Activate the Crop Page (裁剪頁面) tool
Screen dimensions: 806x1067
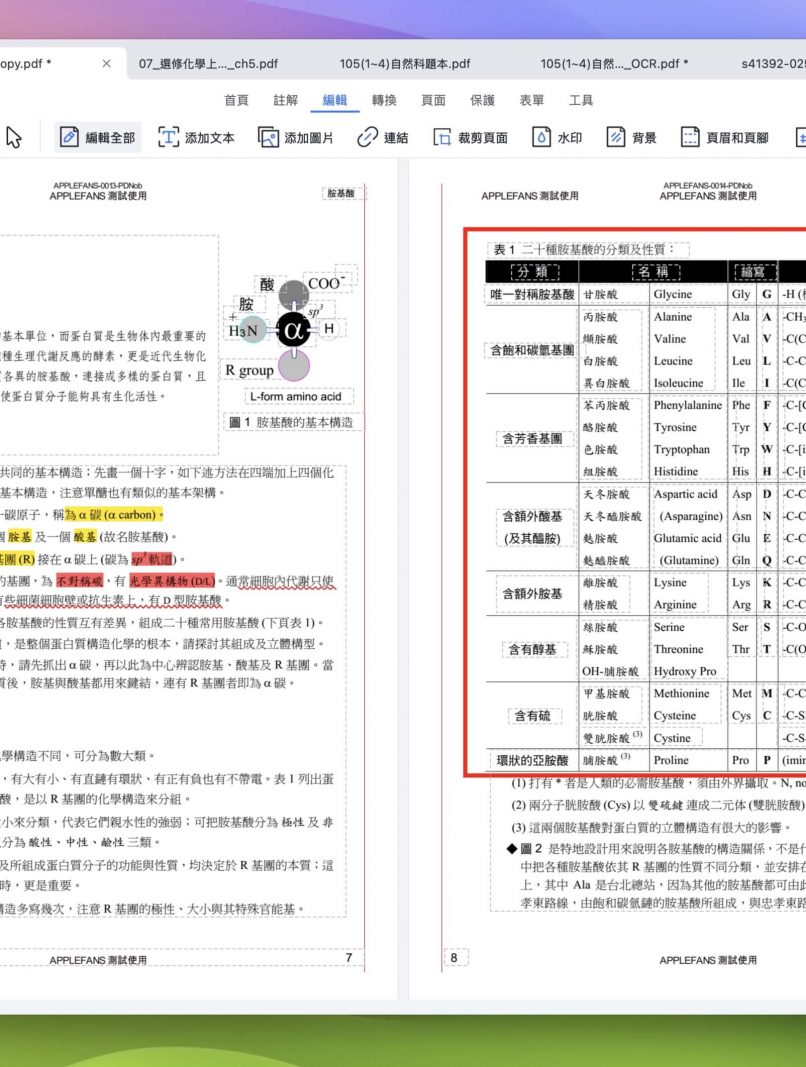470,138
